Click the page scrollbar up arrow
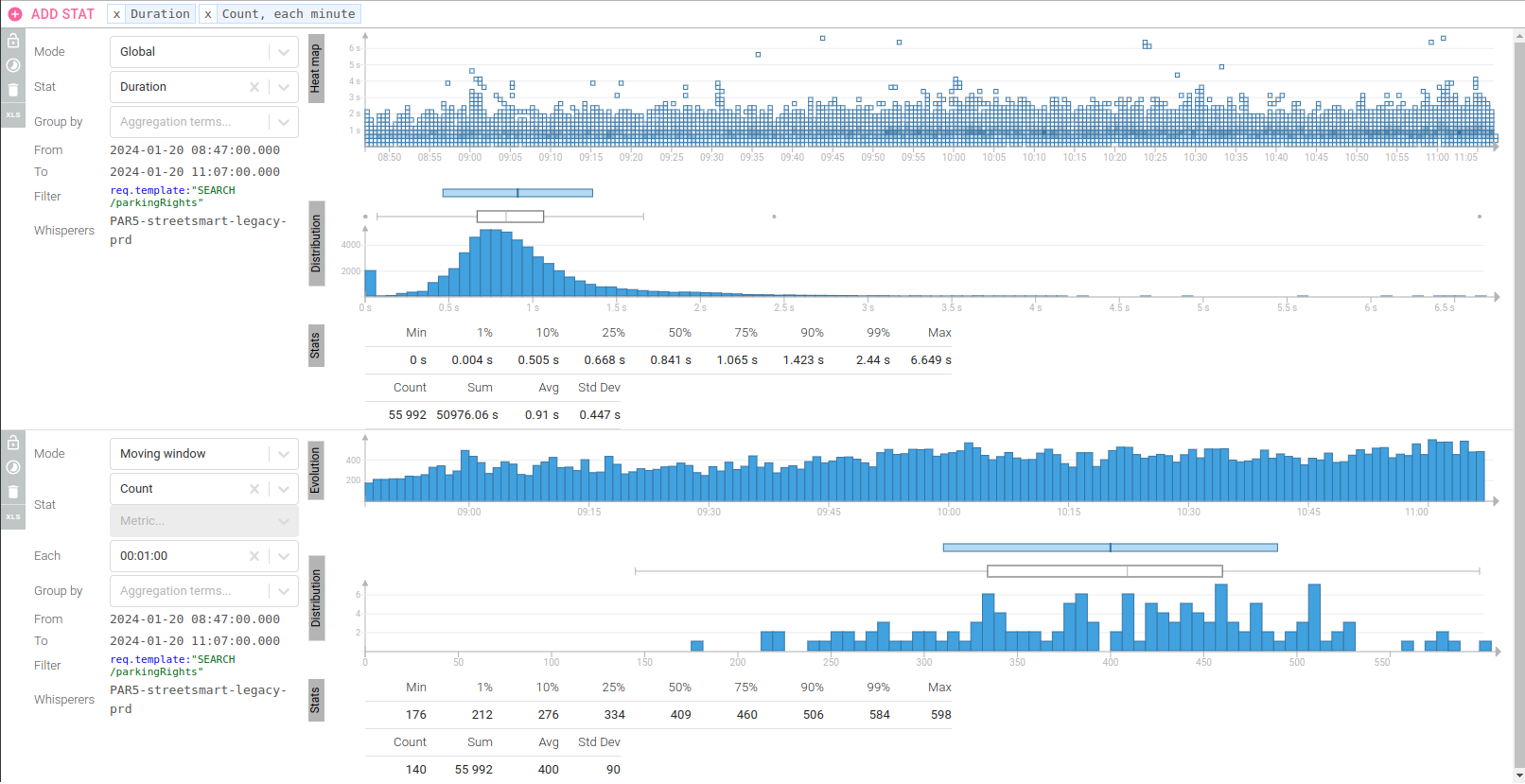This screenshot has width=1525, height=784. (1519, 37)
